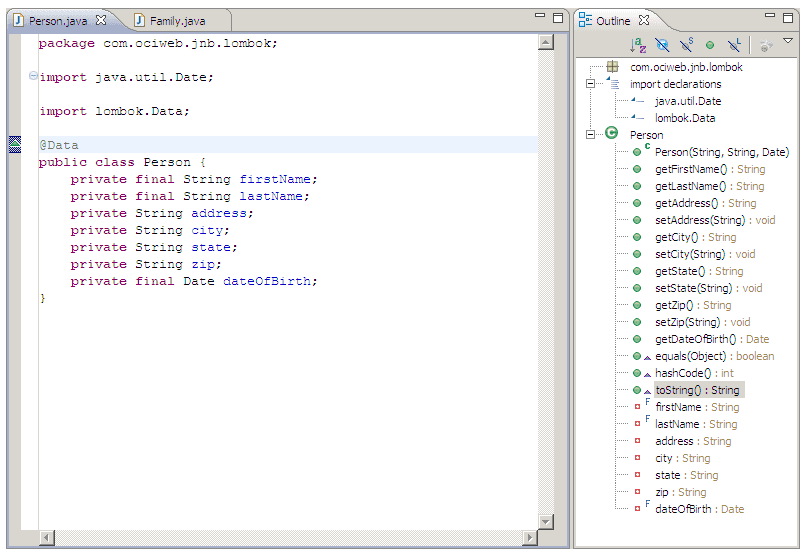This screenshot has height=552, width=808.
Task: Click the red square icon beside dateOfBirth
Action: [637, 509]
